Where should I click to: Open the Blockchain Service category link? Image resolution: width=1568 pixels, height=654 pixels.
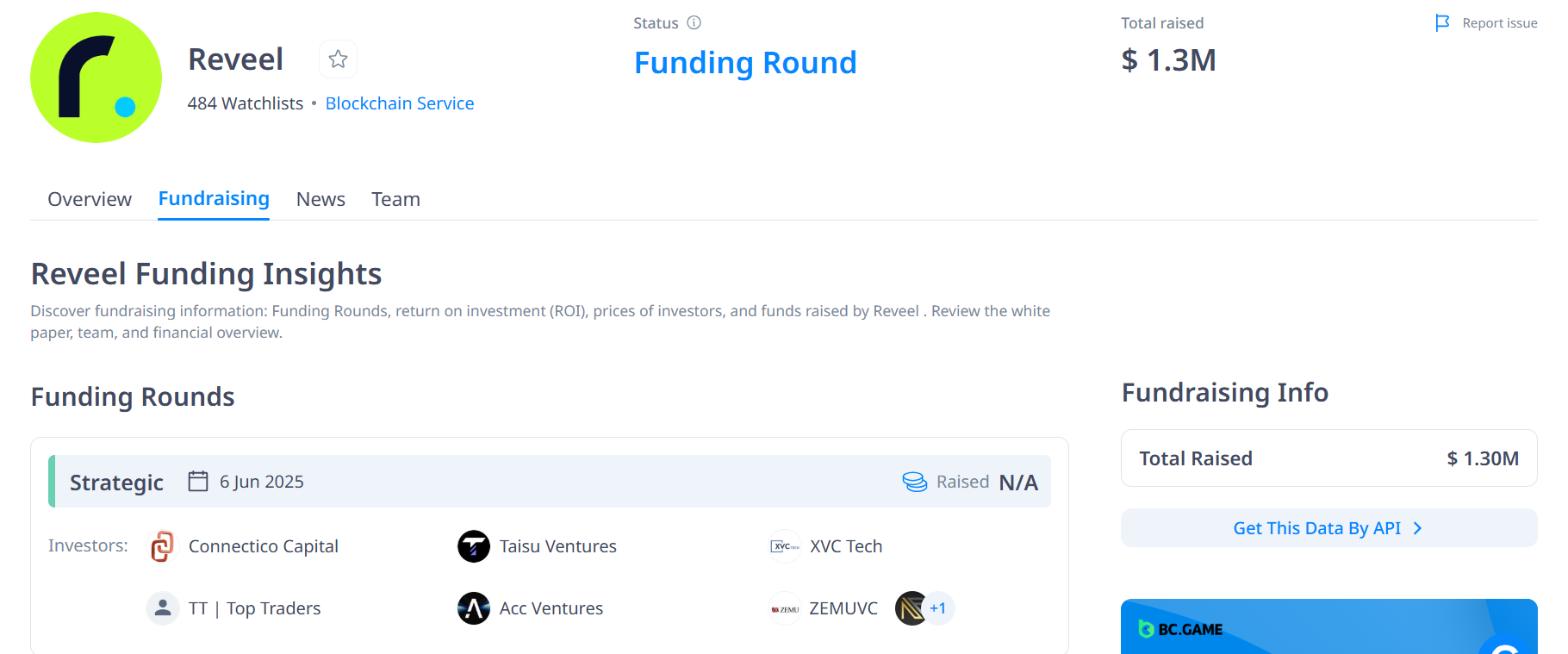pos(400,103)
